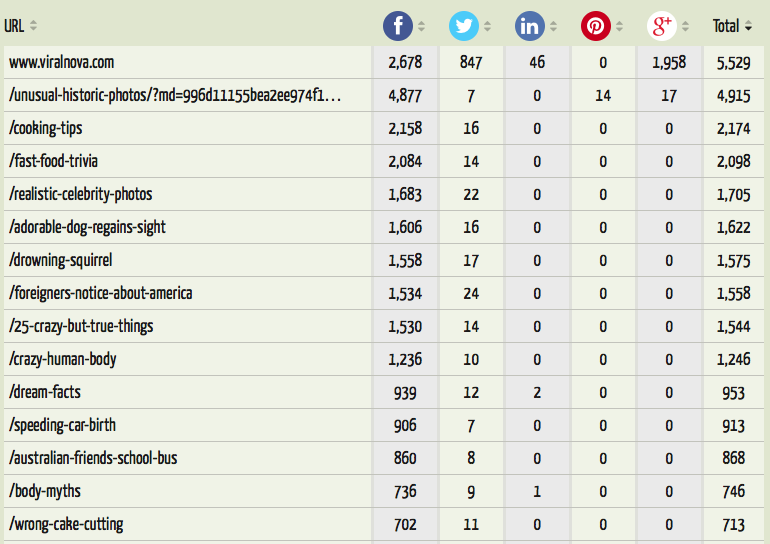Viewport: 770px width, 544px height.
Task: Sort Google Plus column with its arrows
Action: pyautogui.click(x=686, y=26)
